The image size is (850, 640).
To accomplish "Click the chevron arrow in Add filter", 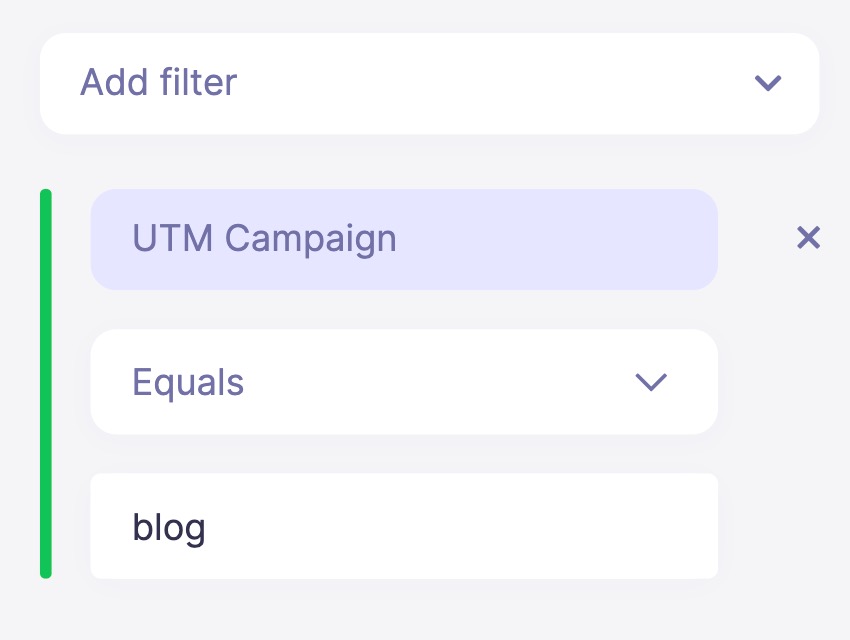I will pyautogui.click(x=767, y=83).
